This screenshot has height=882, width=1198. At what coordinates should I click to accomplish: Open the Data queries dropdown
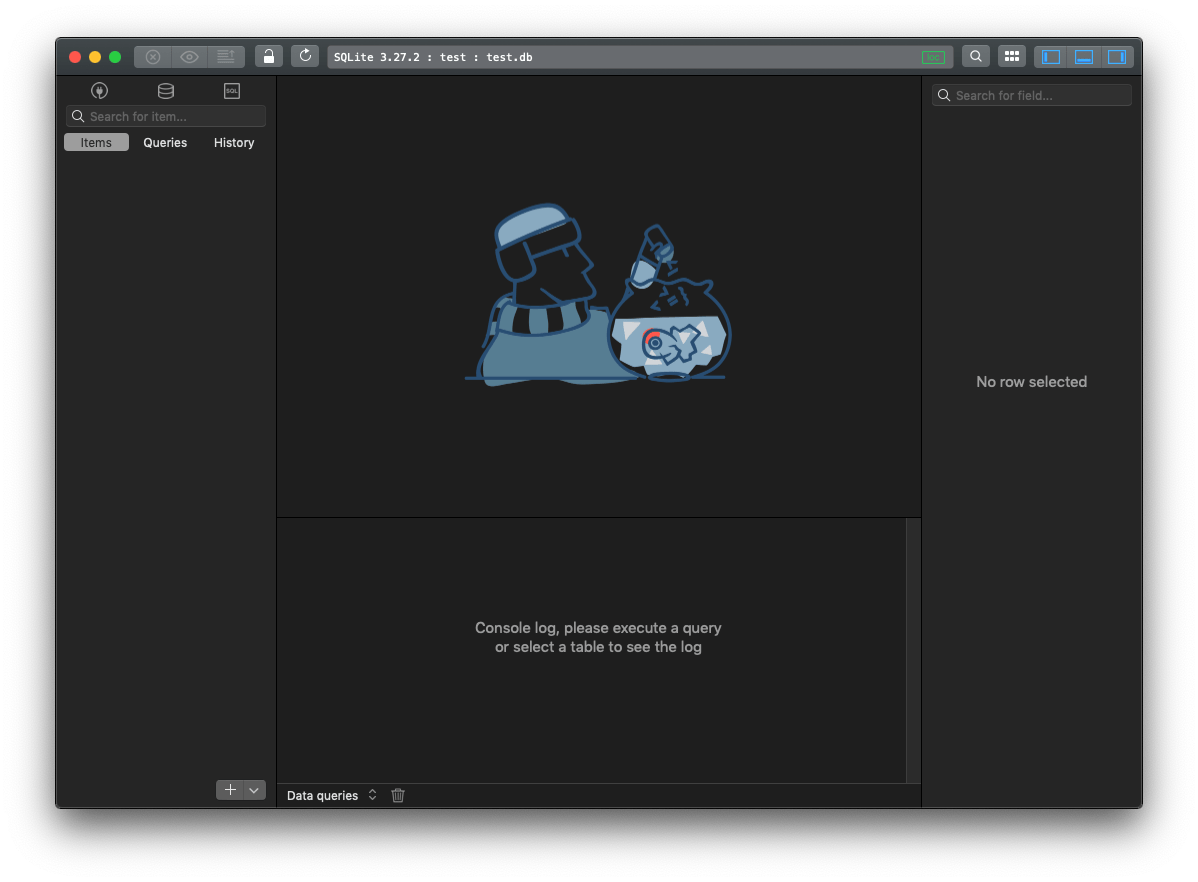pos(331,796)
